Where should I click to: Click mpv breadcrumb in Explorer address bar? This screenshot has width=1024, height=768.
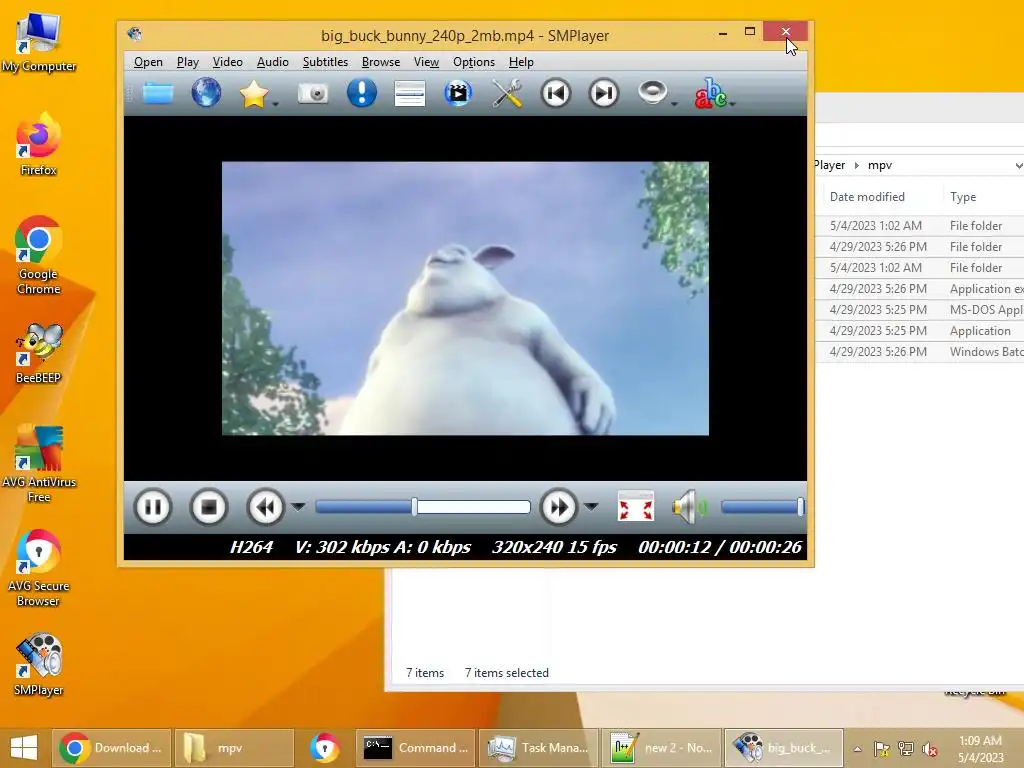[x=880, y=165]
